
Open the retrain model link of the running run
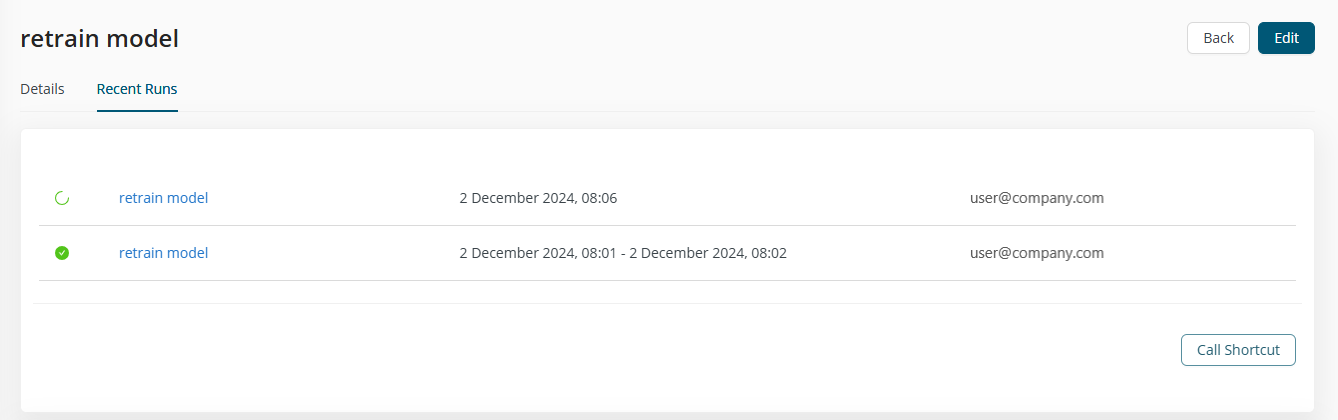[x=163, y=198]
